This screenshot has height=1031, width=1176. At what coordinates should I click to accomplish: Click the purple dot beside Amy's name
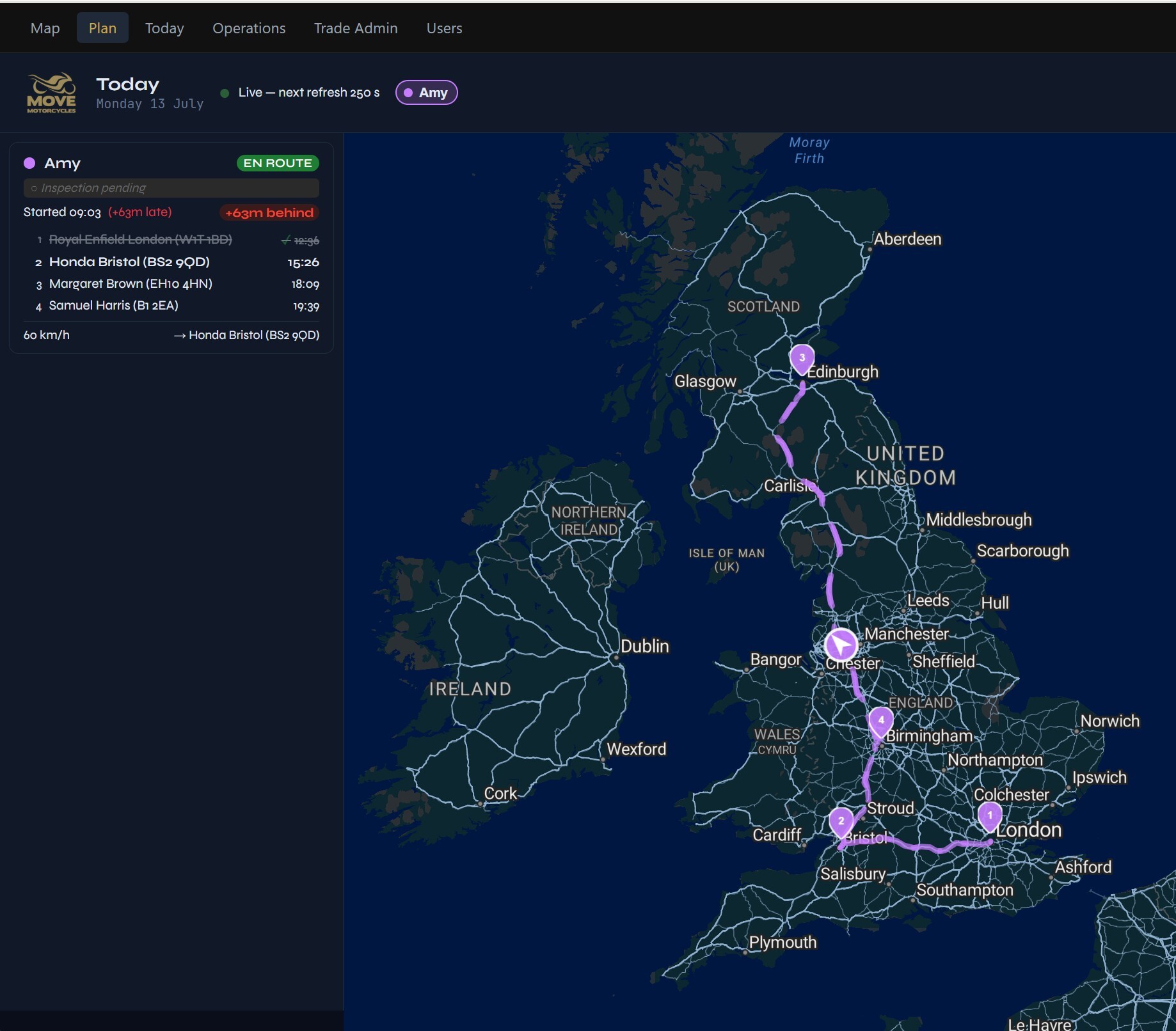pos(29,163)
